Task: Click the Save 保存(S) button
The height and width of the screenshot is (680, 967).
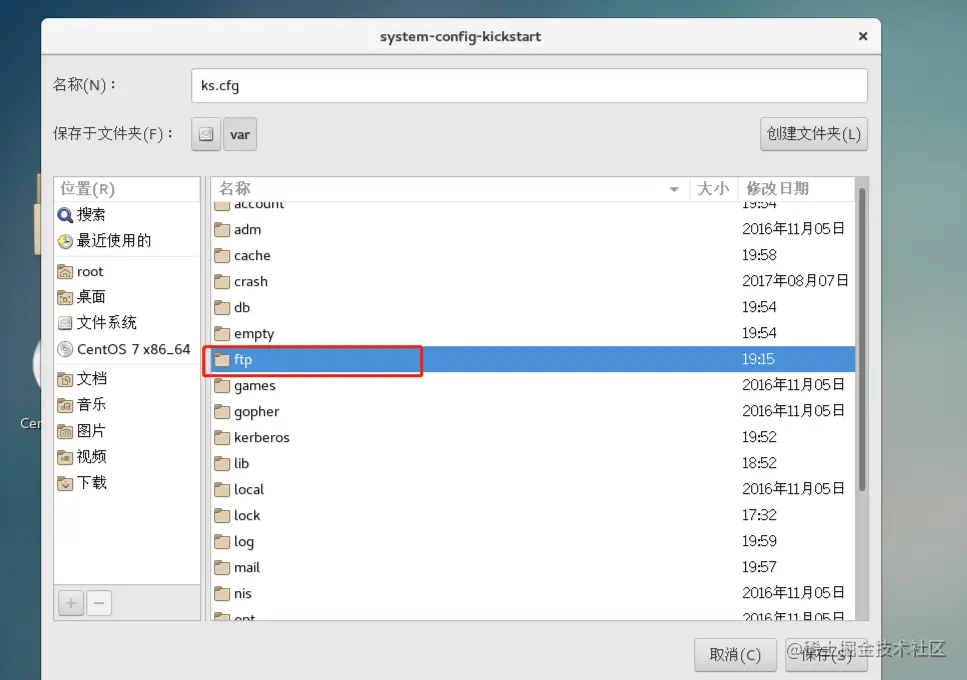Action: [x=826, y=655]
